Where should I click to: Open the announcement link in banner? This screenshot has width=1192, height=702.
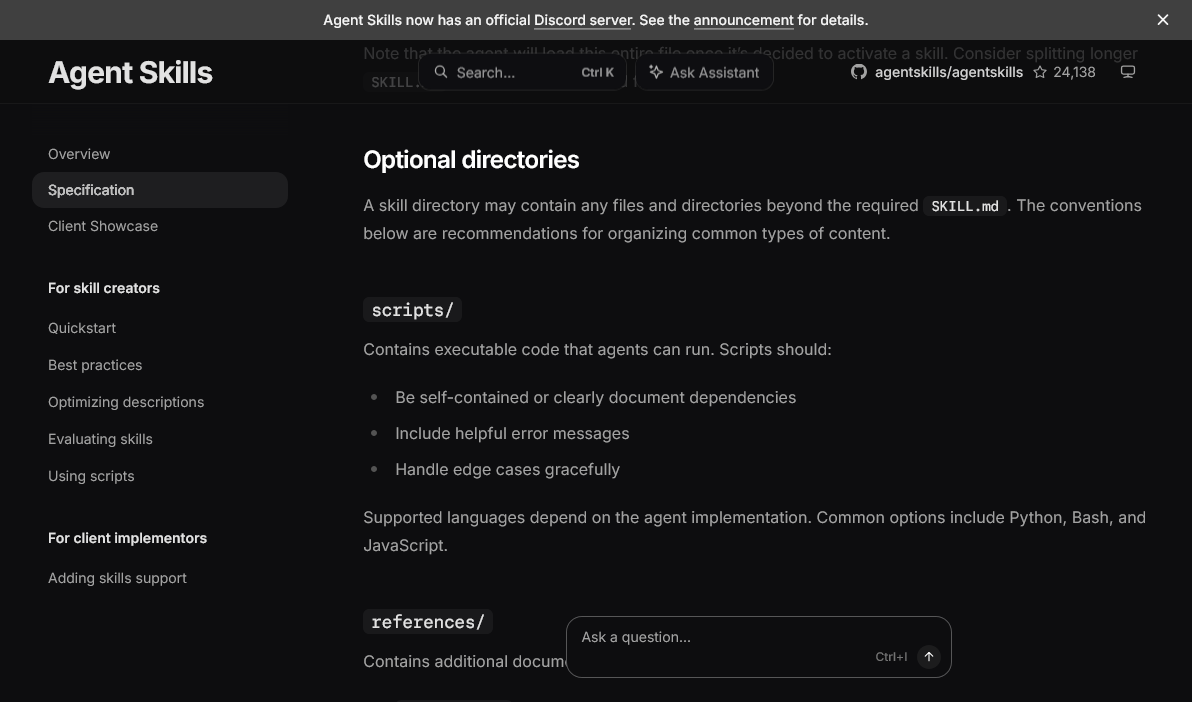[743, 21]
